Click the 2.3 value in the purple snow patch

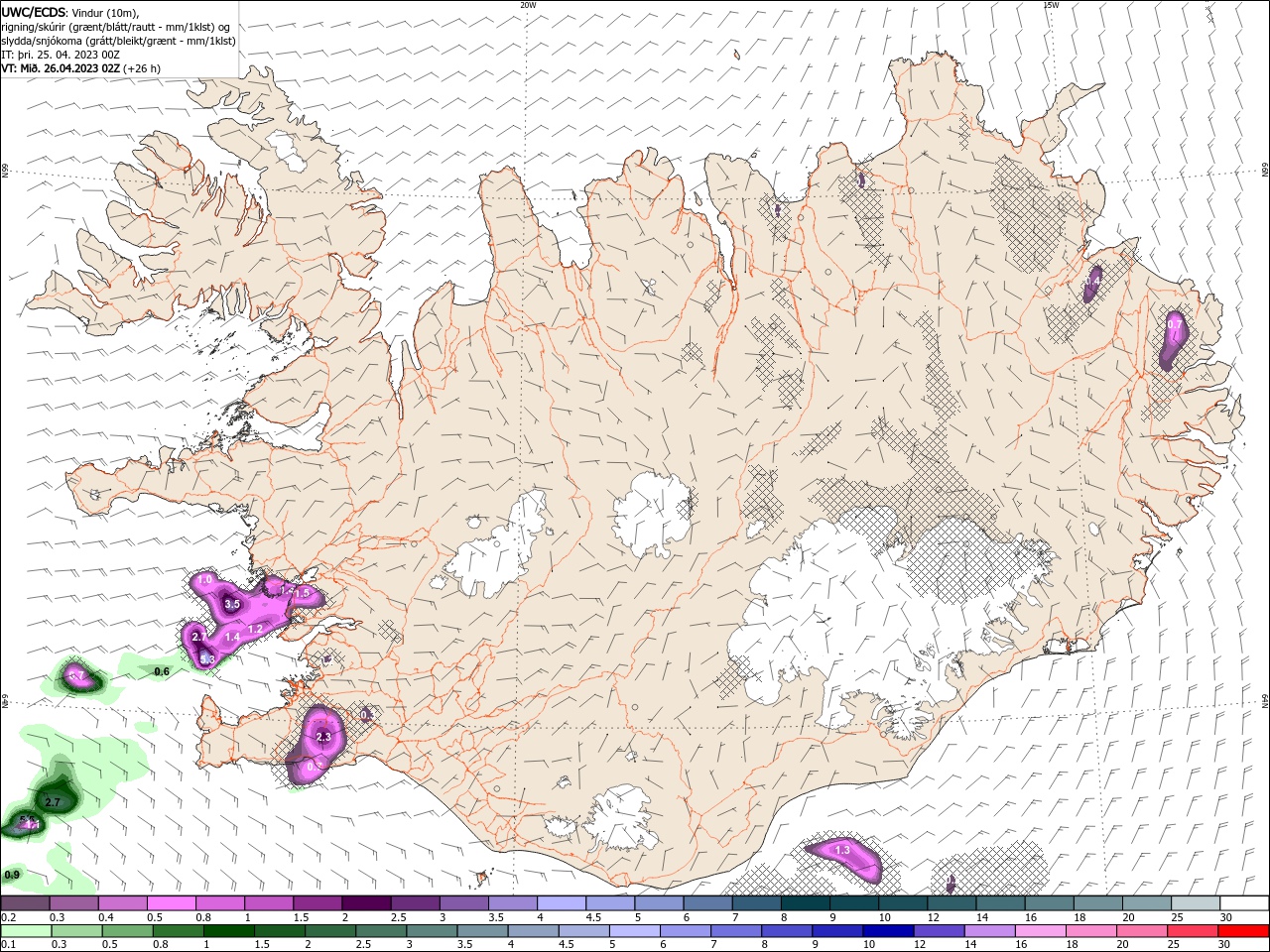point(322,737)
